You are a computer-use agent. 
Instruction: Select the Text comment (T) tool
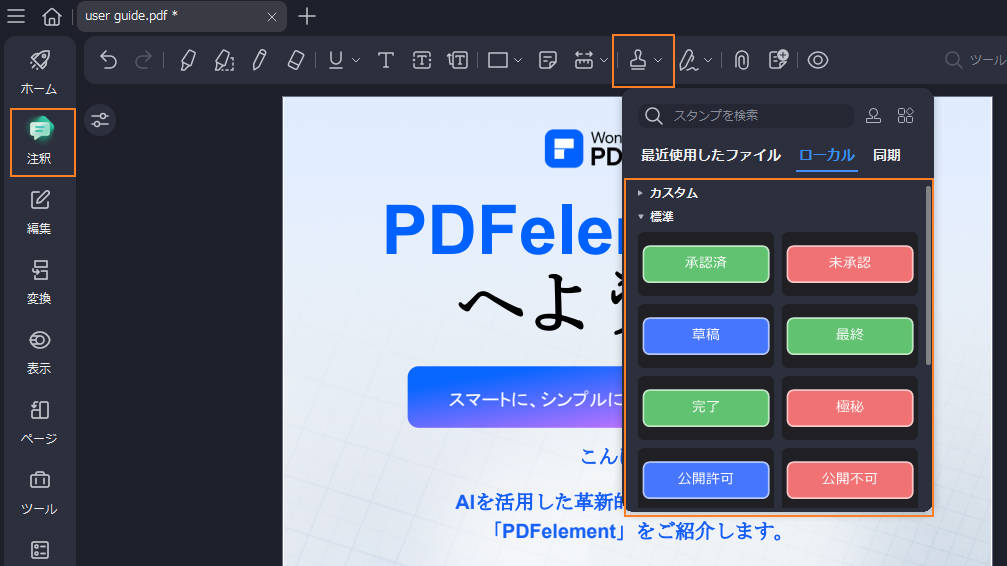tap(385, 60)
